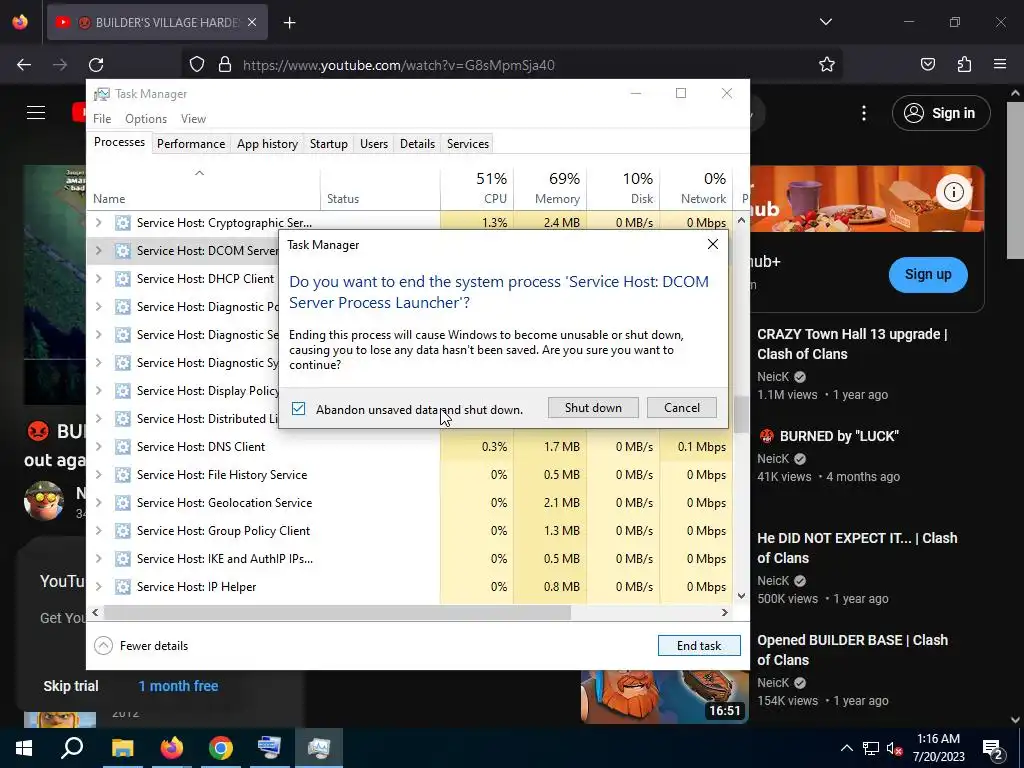Toggle Abandon unsaved data and shut down checkbox
This screenshot has width=1024, height=768.
[x=298, y=409]
